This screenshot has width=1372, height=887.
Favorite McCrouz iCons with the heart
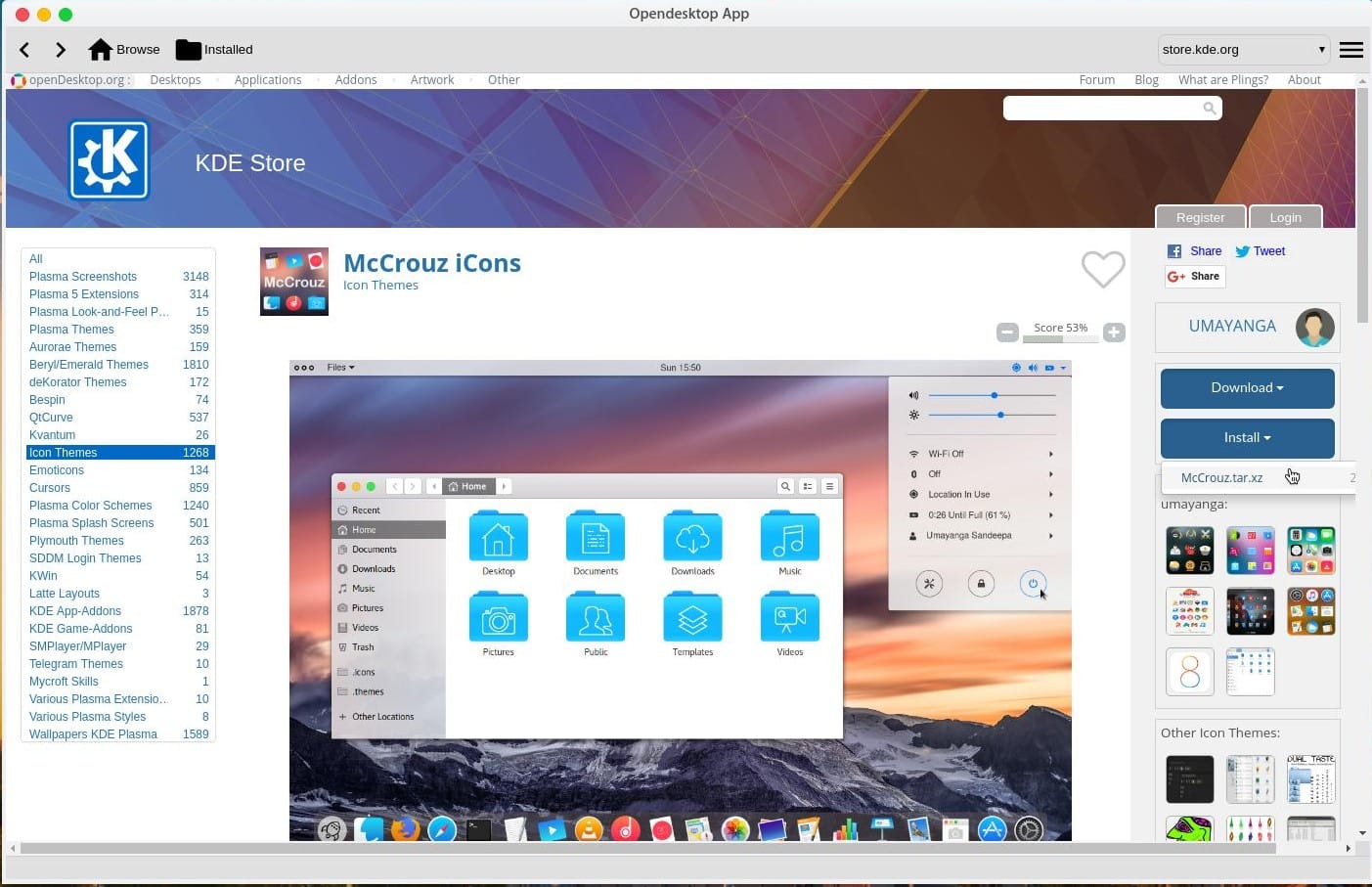tap(1103, 269)
